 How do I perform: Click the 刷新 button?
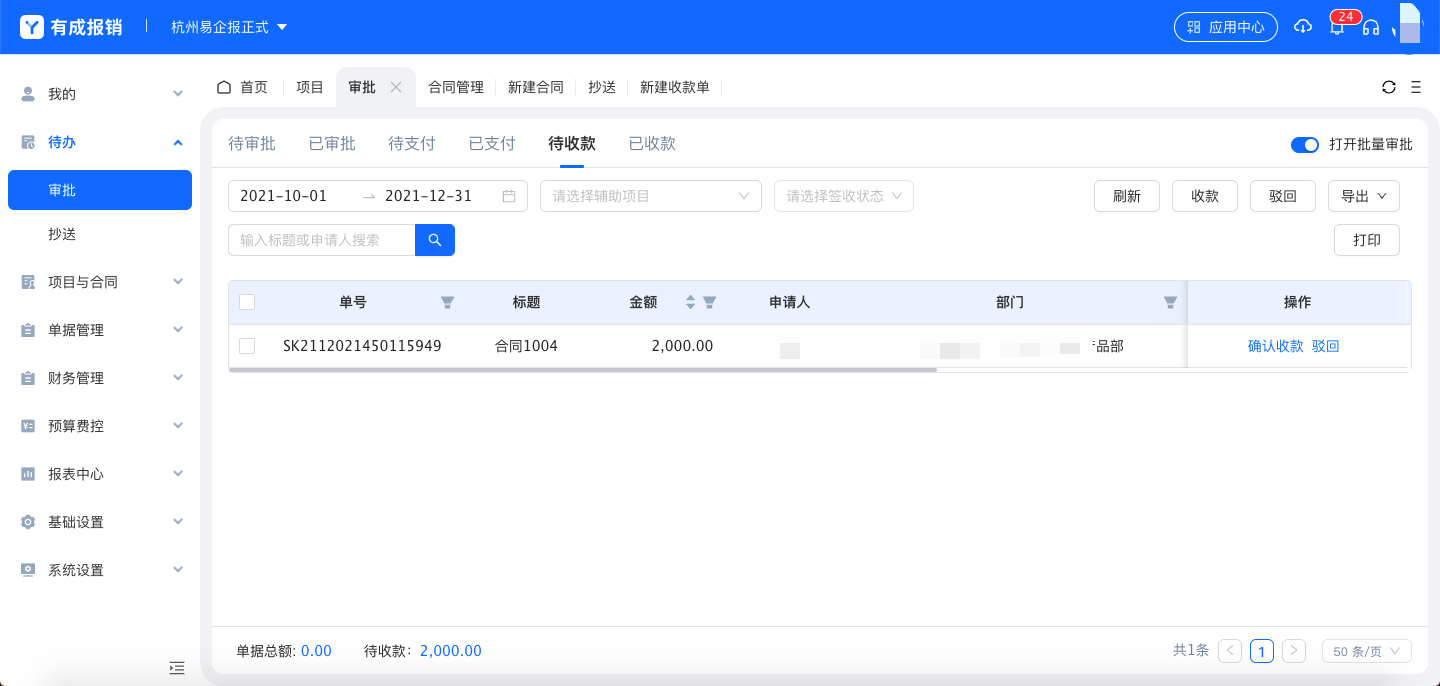point(1127,196)
